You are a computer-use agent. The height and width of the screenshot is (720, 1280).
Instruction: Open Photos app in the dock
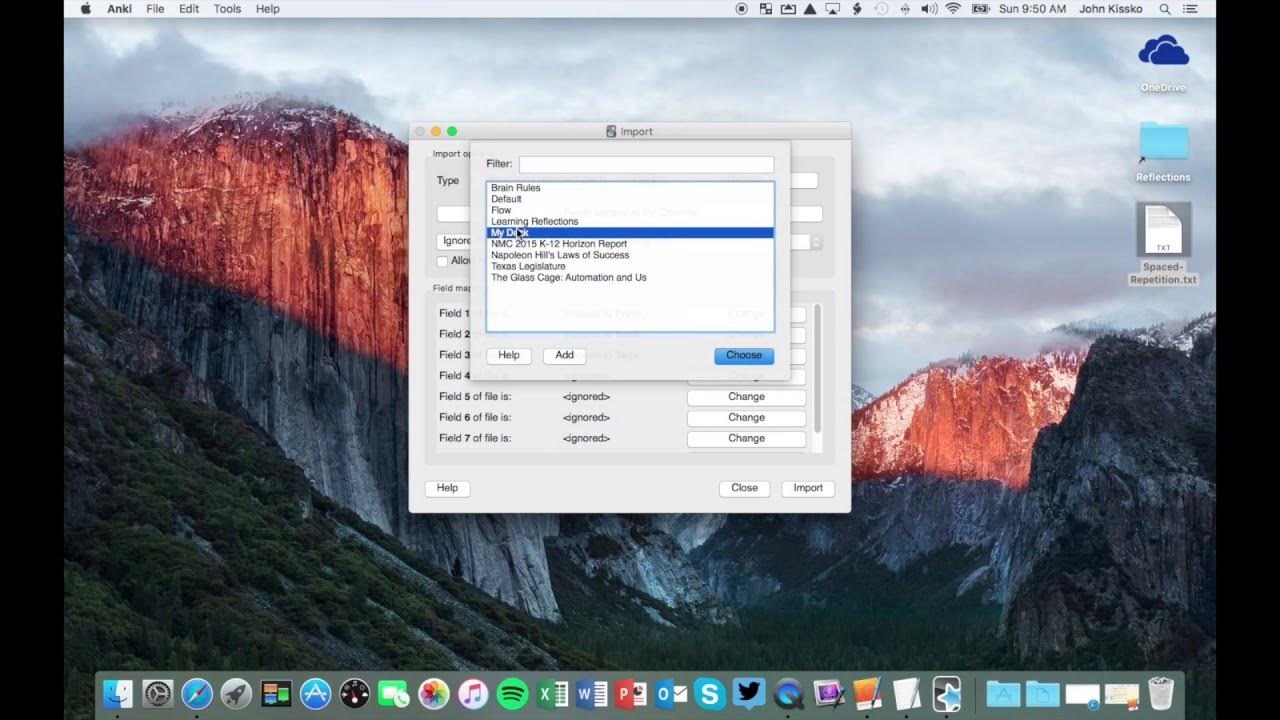click(433, 693)
